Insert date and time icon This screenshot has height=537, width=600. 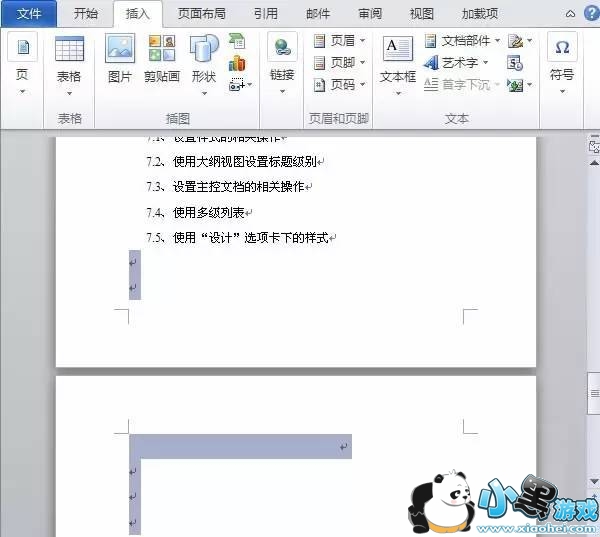pos(515,63)
